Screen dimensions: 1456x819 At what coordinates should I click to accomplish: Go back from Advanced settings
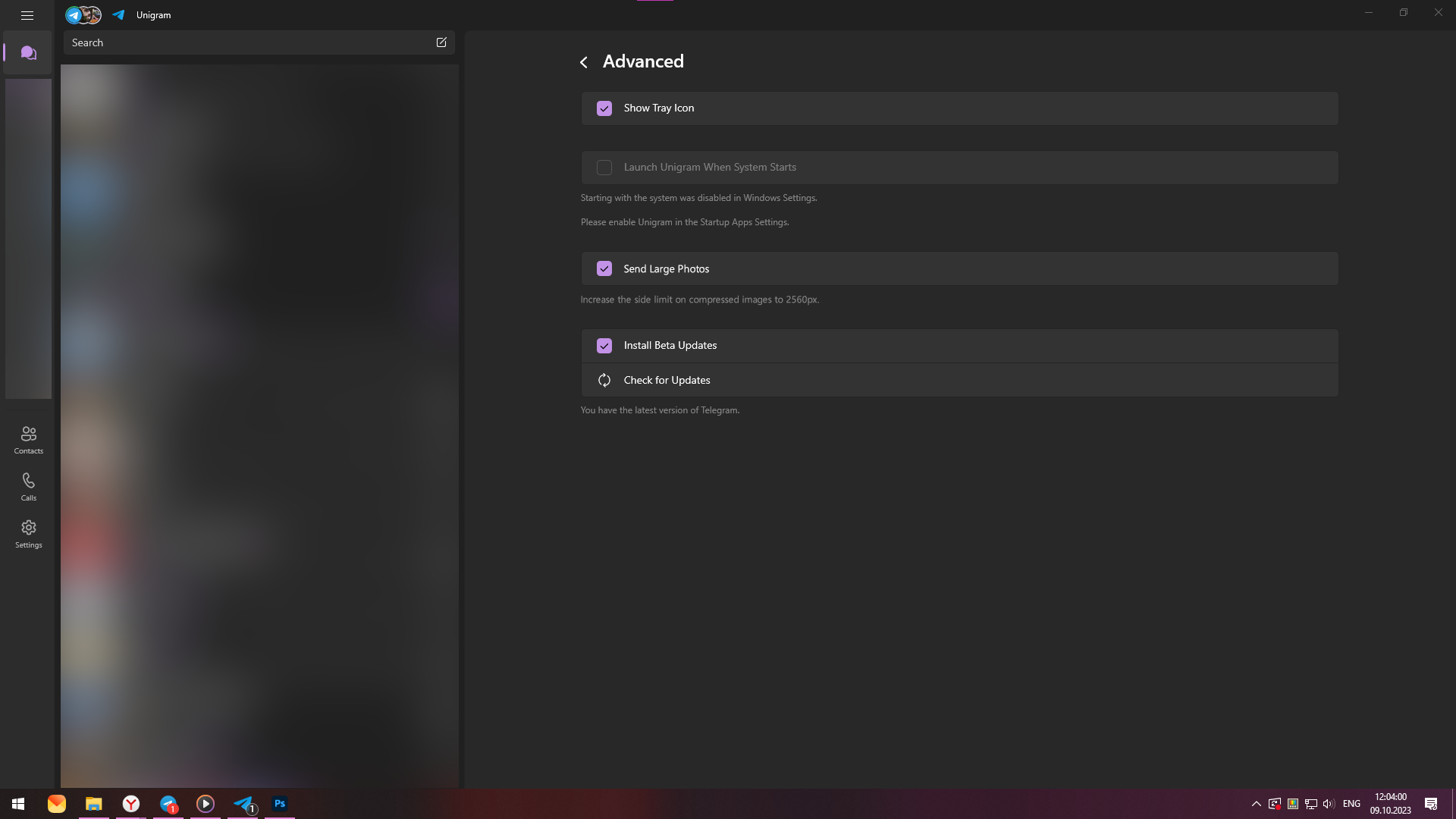(x=583, y=62)
